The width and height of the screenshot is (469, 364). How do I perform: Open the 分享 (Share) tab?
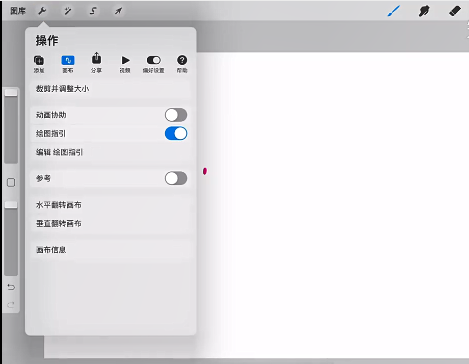(x=96, y=63)
